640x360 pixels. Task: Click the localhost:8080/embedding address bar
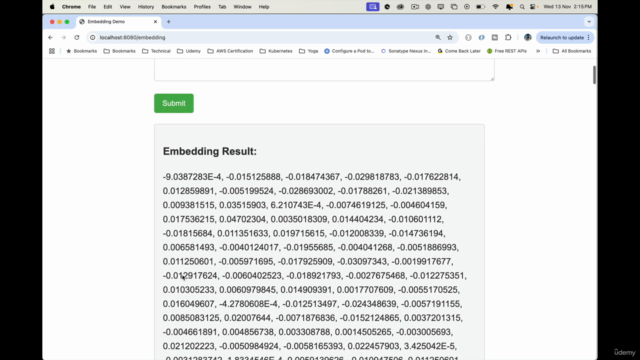(x=261, y=38)
